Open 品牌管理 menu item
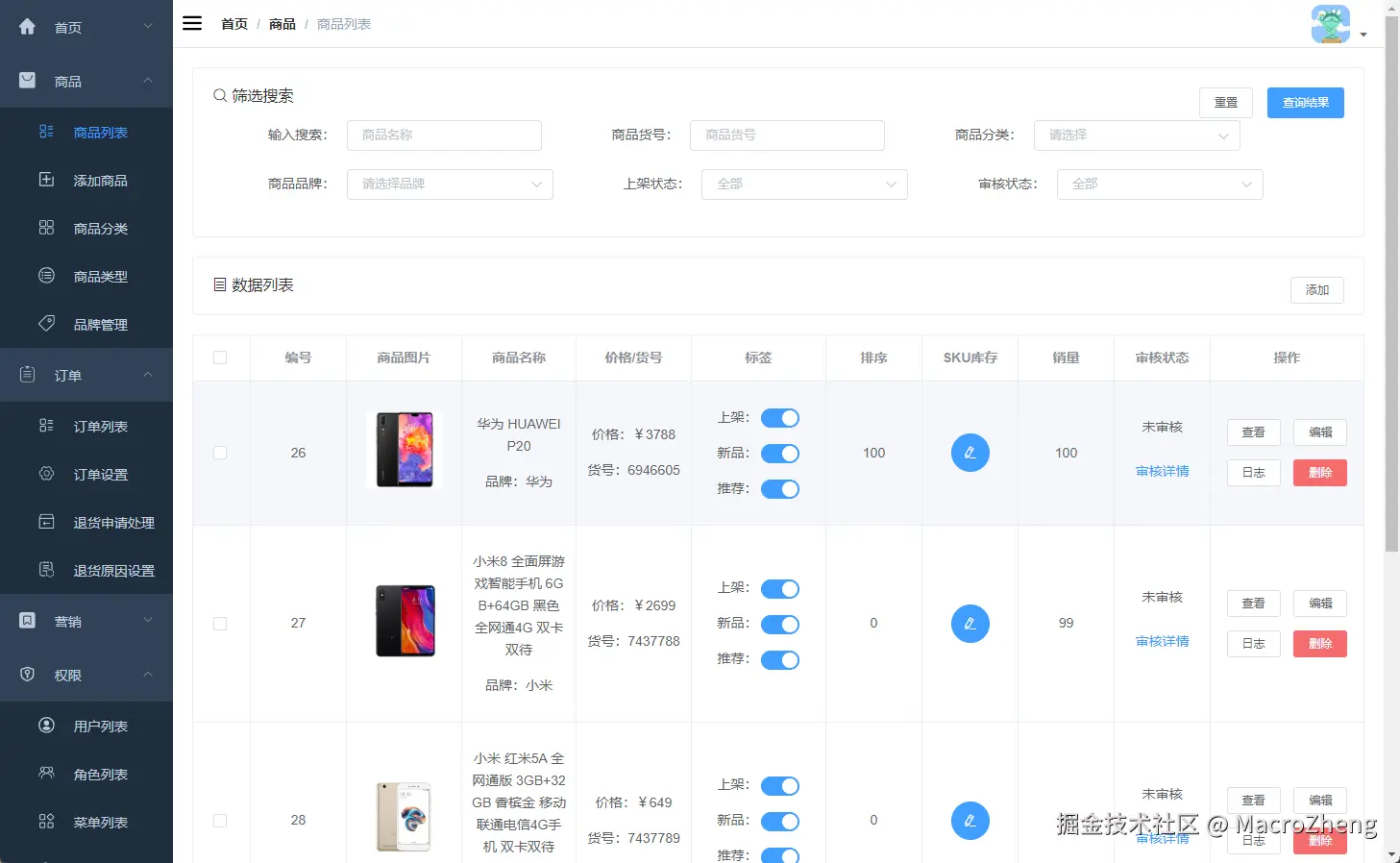1400x863 pixels. coord(86,325)
